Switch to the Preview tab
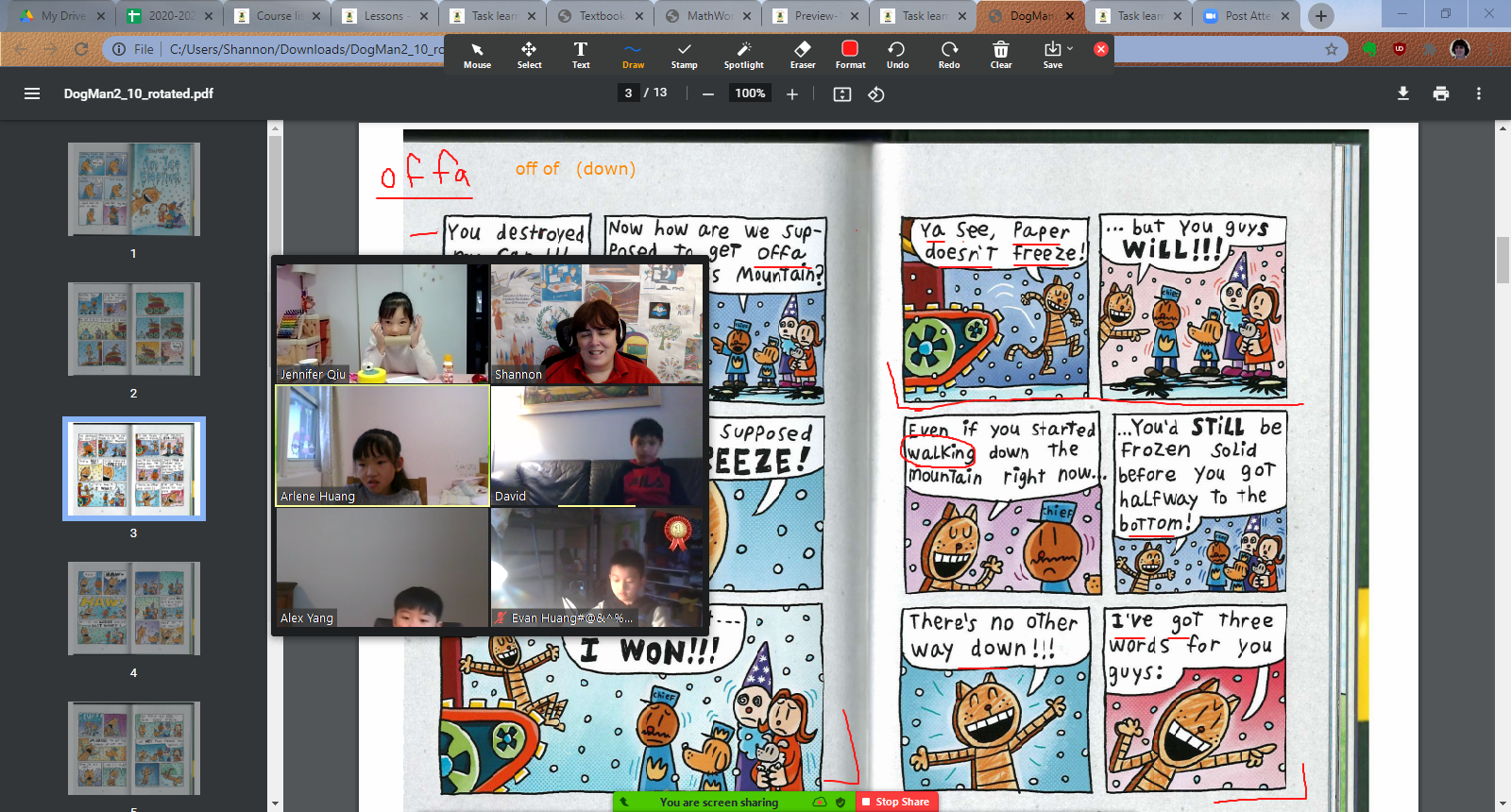This screenshot has width=1511, height=812. 815,15
